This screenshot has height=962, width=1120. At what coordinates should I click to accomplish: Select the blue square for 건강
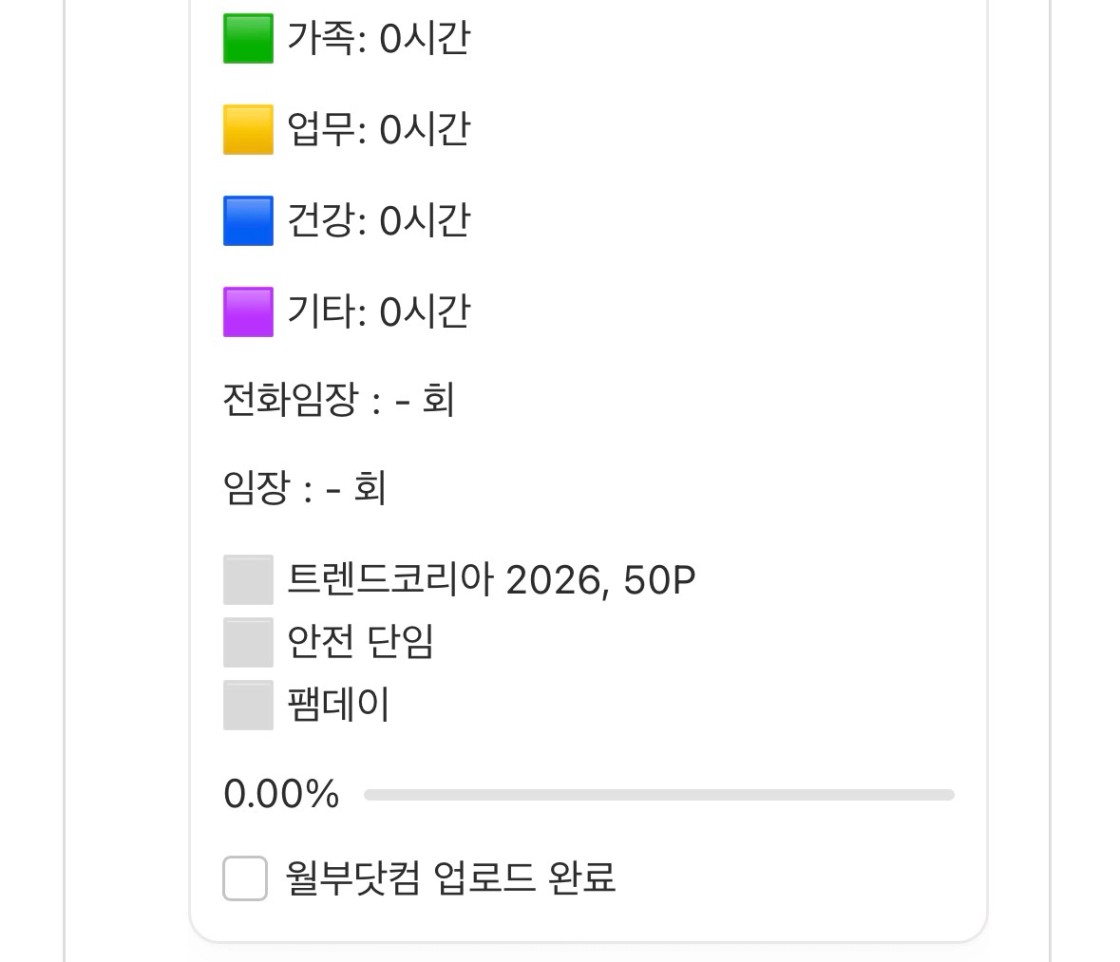248,221
